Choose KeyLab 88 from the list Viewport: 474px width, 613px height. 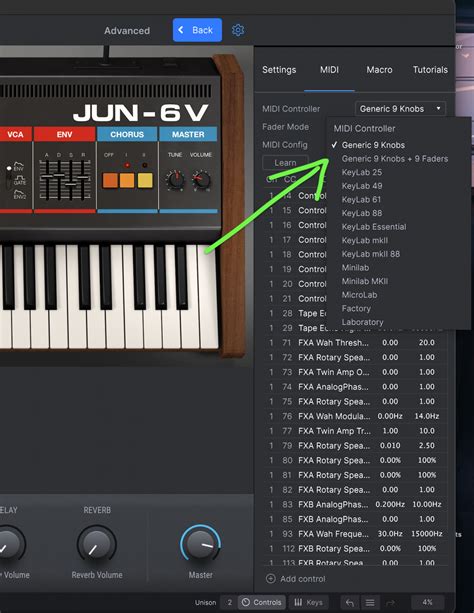(362, 213)
